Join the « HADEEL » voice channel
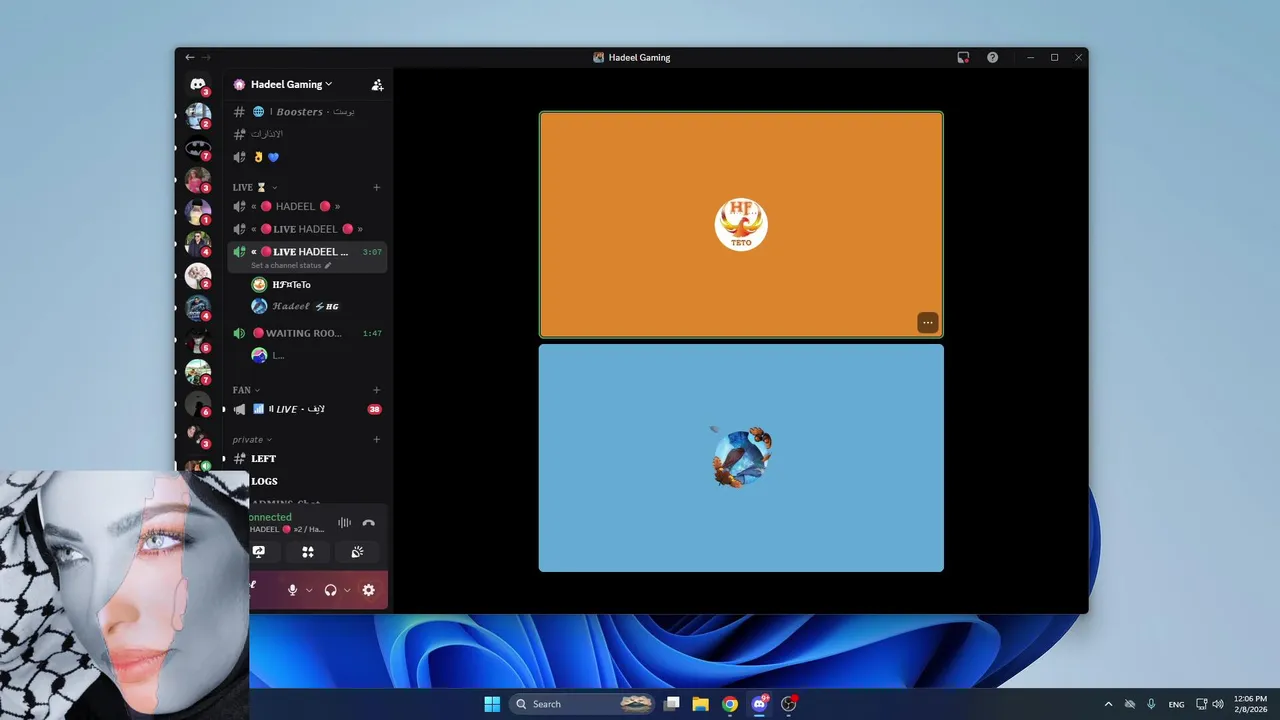The width and height of the screenshot is (1280, 720). [x=307, y=206]
